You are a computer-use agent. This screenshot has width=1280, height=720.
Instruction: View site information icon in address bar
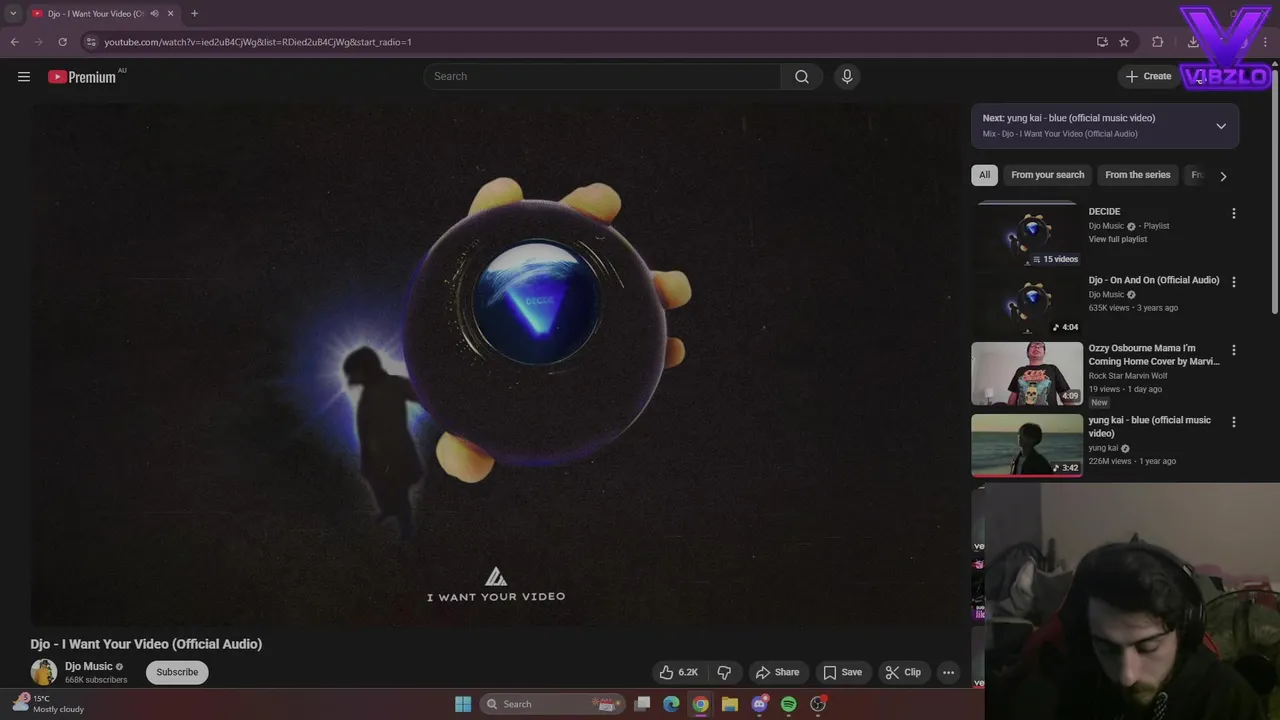91,42
